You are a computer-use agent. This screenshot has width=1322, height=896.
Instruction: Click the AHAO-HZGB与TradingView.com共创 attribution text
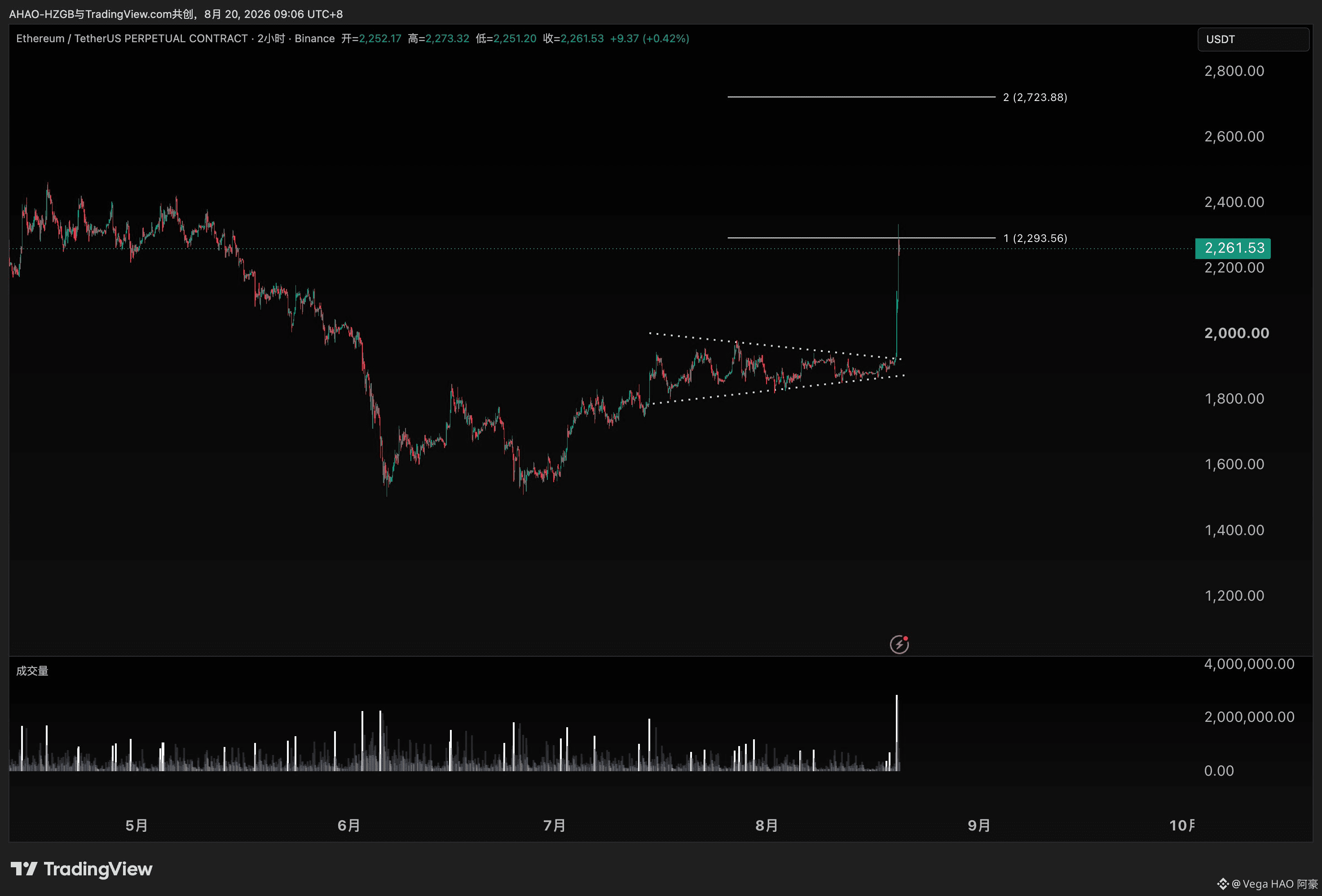[x=101, y=14]
